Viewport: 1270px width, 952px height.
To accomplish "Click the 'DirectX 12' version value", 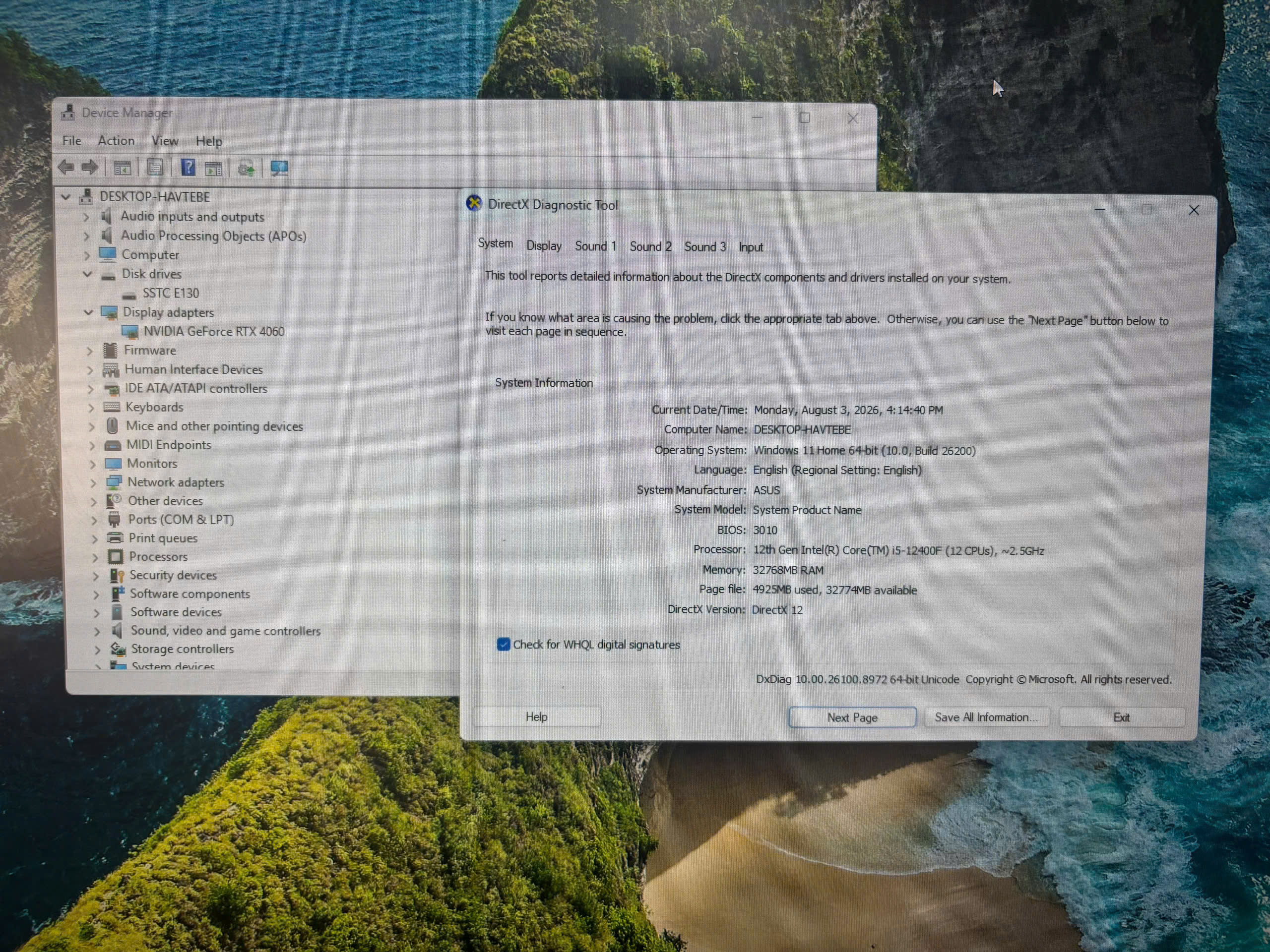I will [777, 609].
